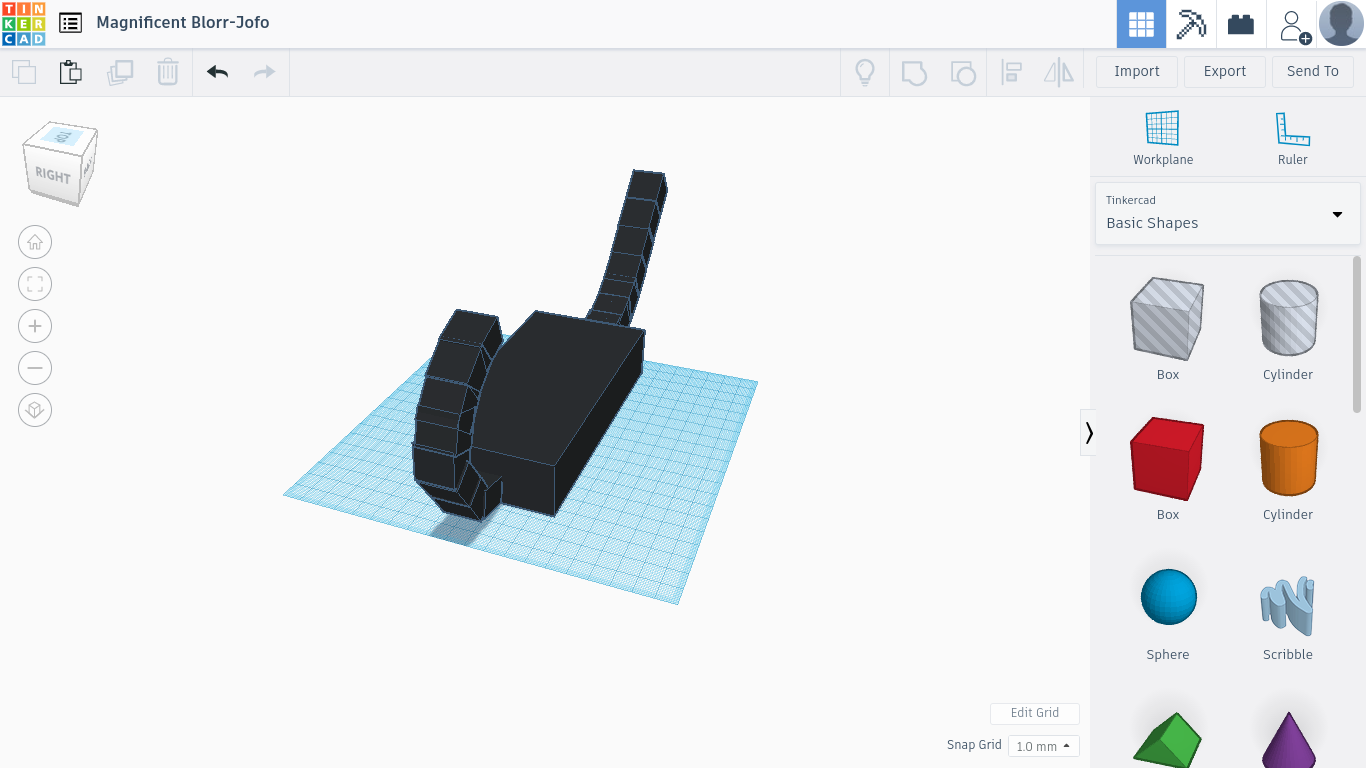Click the Tinkercad logo
1366x768 pixels.
click(23, 23)
